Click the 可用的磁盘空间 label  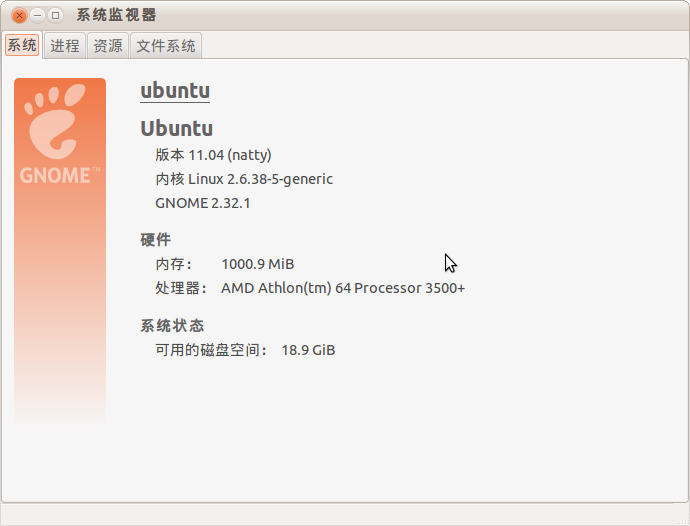click(211, 350)
